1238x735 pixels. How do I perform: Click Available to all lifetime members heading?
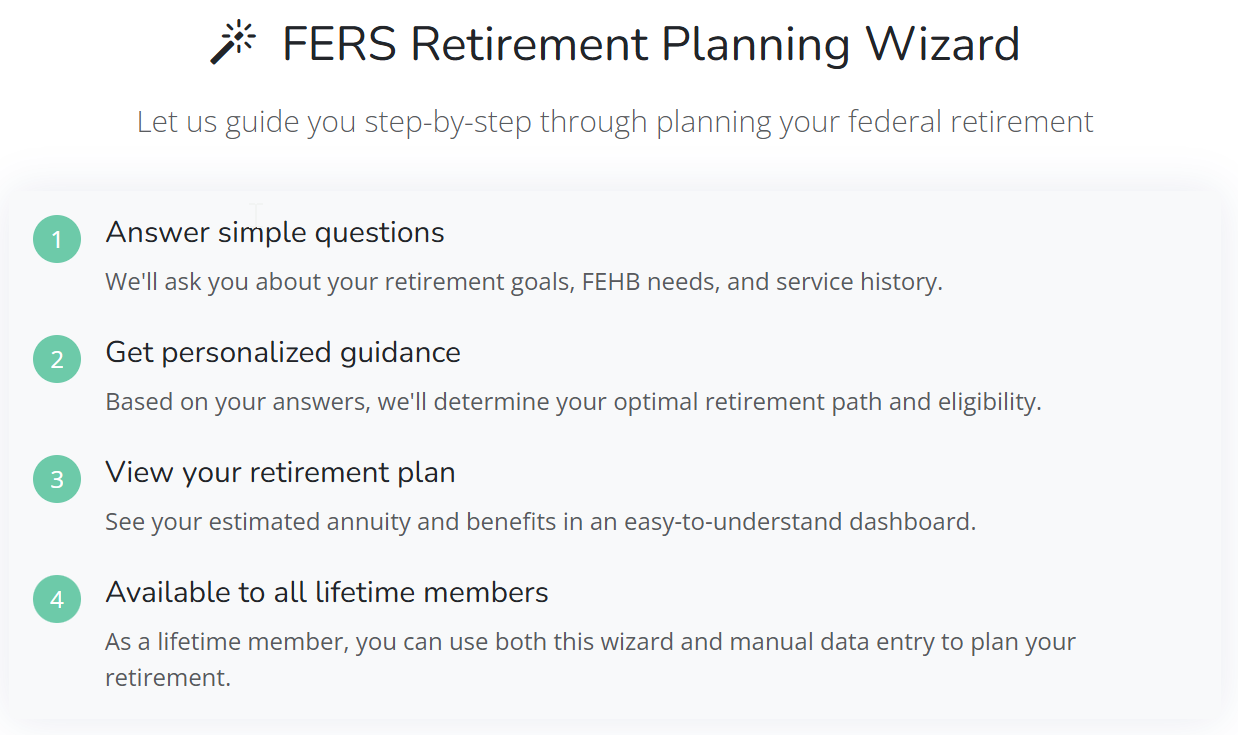click(x=327, y=592)
